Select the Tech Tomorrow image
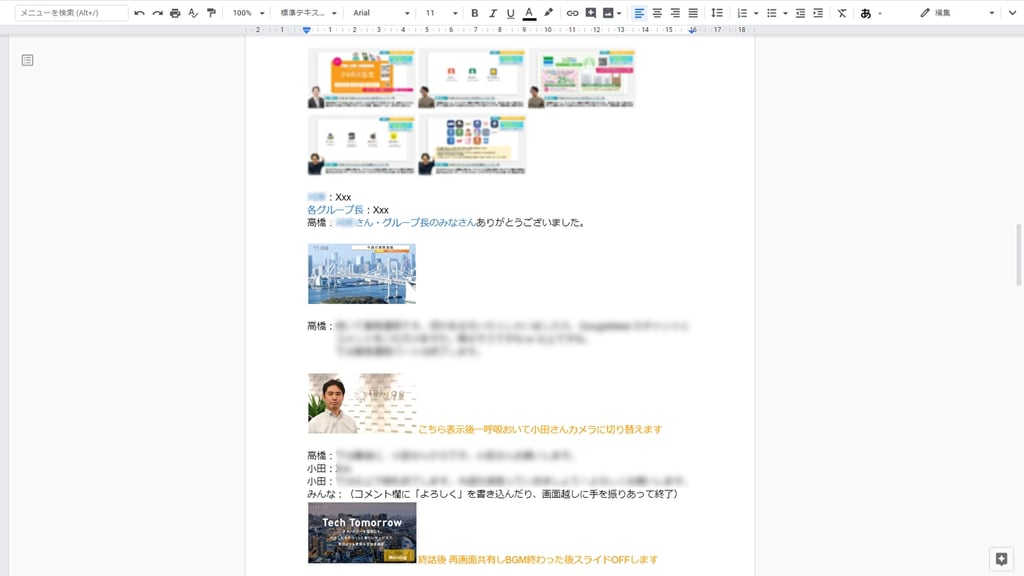This screenshot has height=576, width=1024. pyautogui.click(x=362, y=532)
